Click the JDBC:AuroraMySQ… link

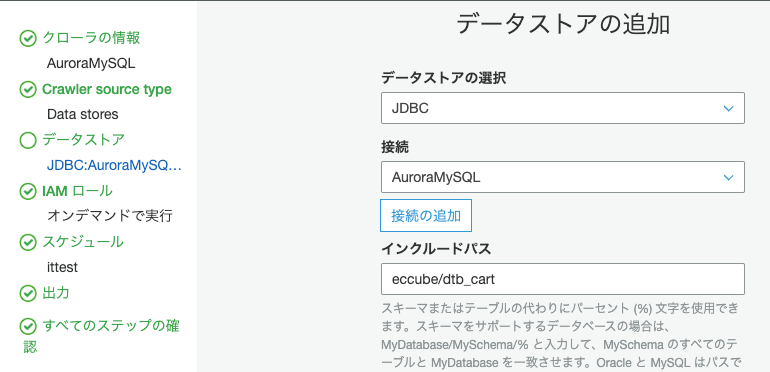[114, 166]
